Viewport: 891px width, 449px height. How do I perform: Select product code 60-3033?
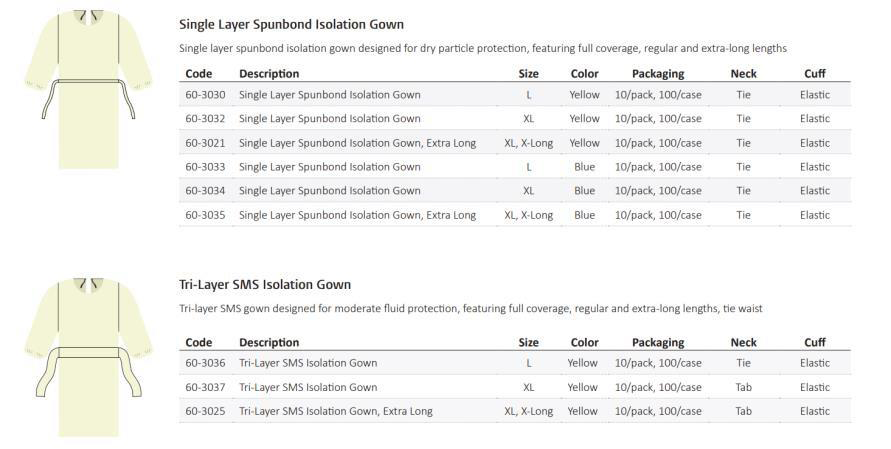[205, 167]
